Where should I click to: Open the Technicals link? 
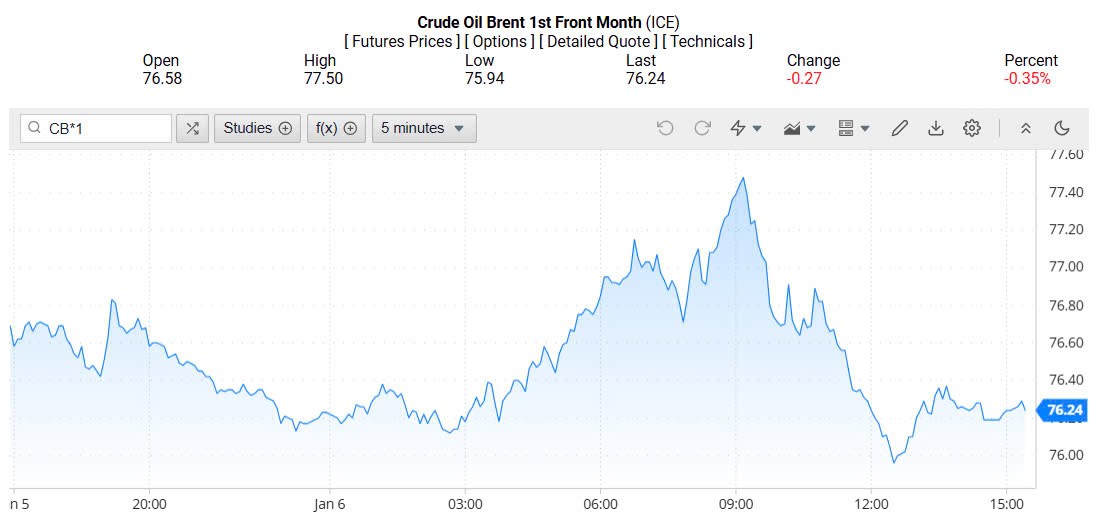[707, 41]
